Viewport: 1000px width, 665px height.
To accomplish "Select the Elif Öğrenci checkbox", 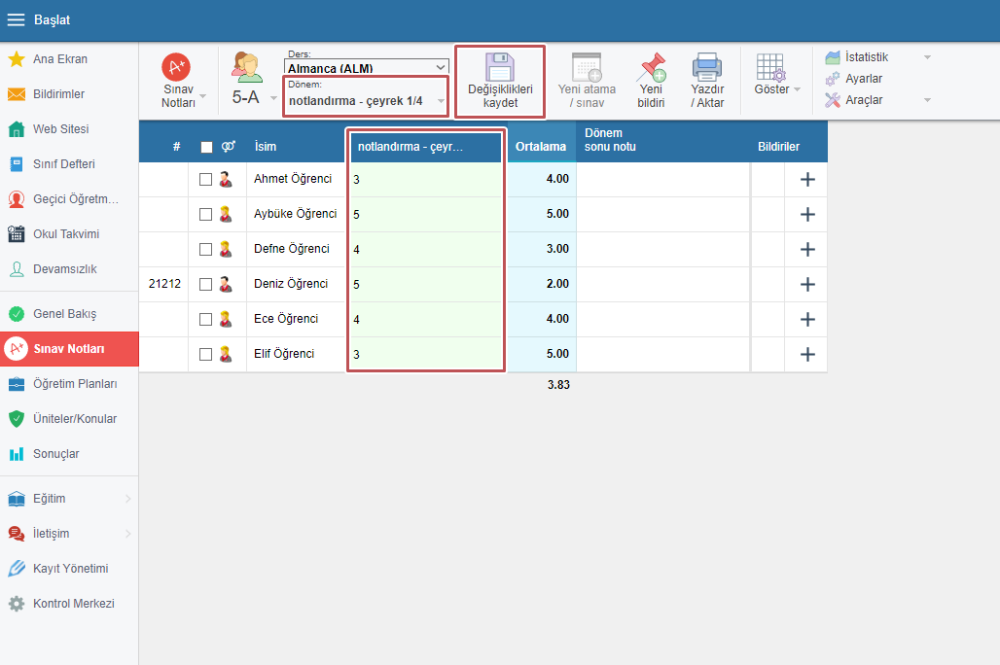I will pos(205,354).
